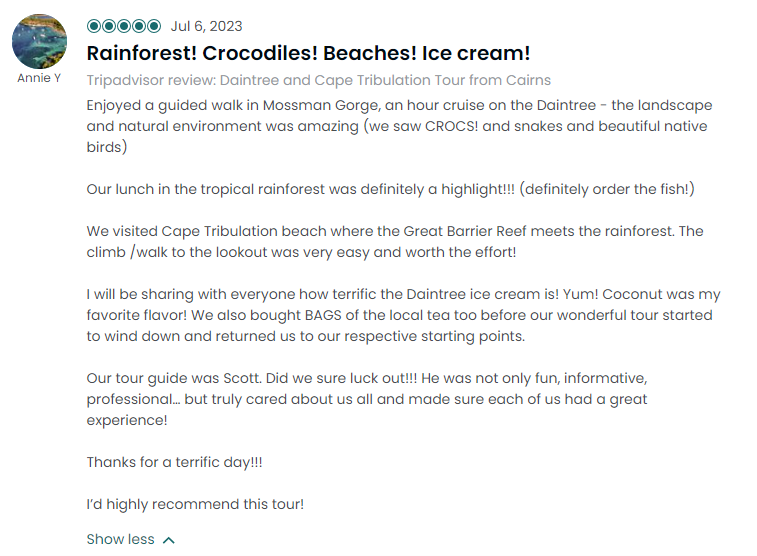Click the fourth rating bubble

(139, 26)
